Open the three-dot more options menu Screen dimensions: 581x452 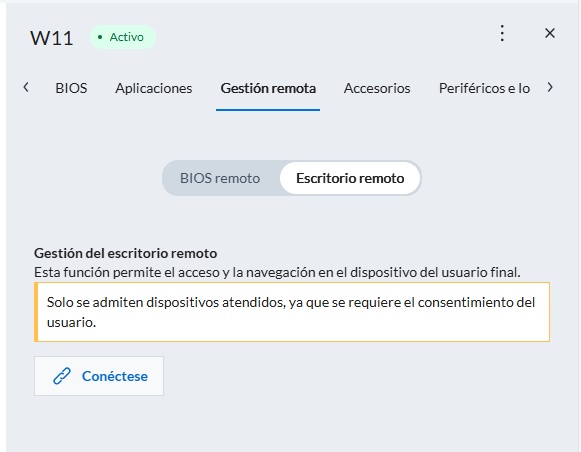502,33
